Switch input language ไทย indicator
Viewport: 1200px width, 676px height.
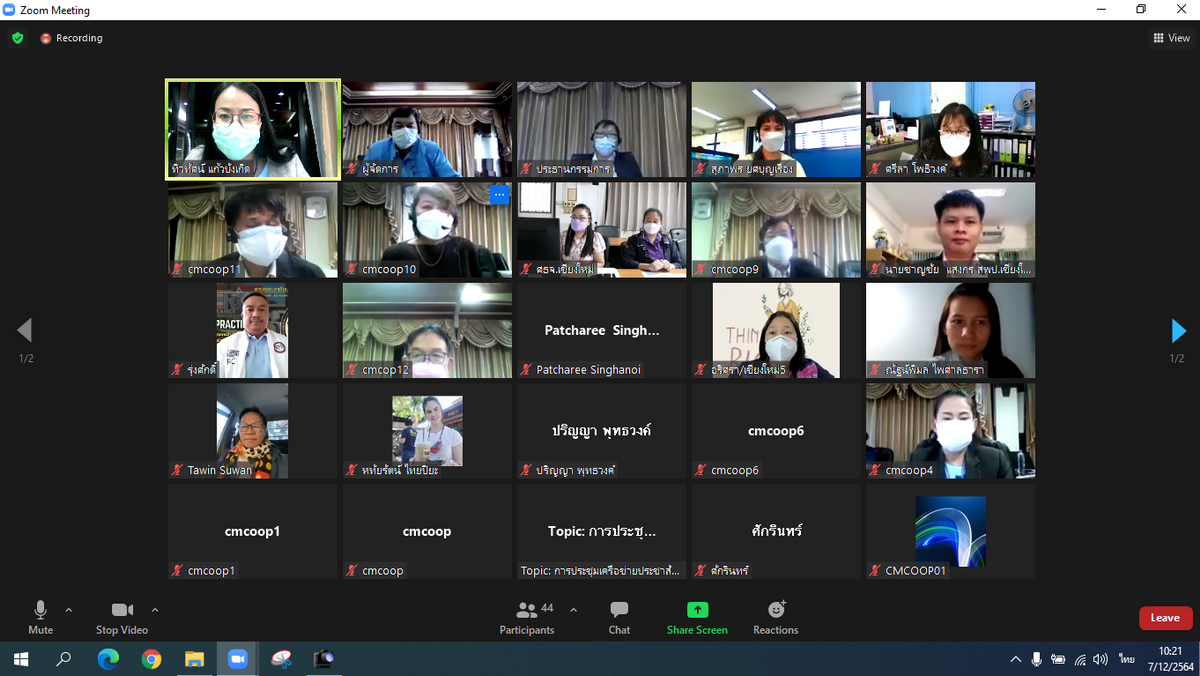click(1127, 659)
